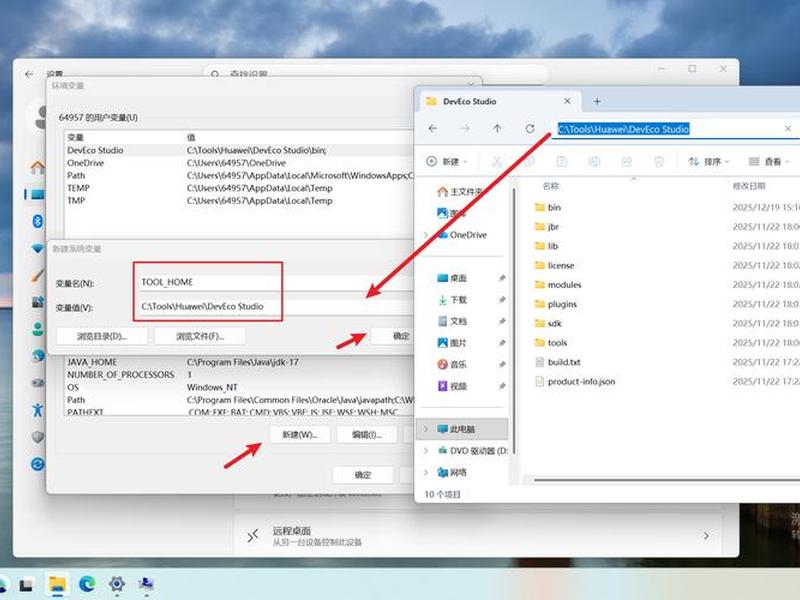This screenshot has width=800, height=600.
Task: Expand 网络 in the navigation pane
Action: point(426,472)
